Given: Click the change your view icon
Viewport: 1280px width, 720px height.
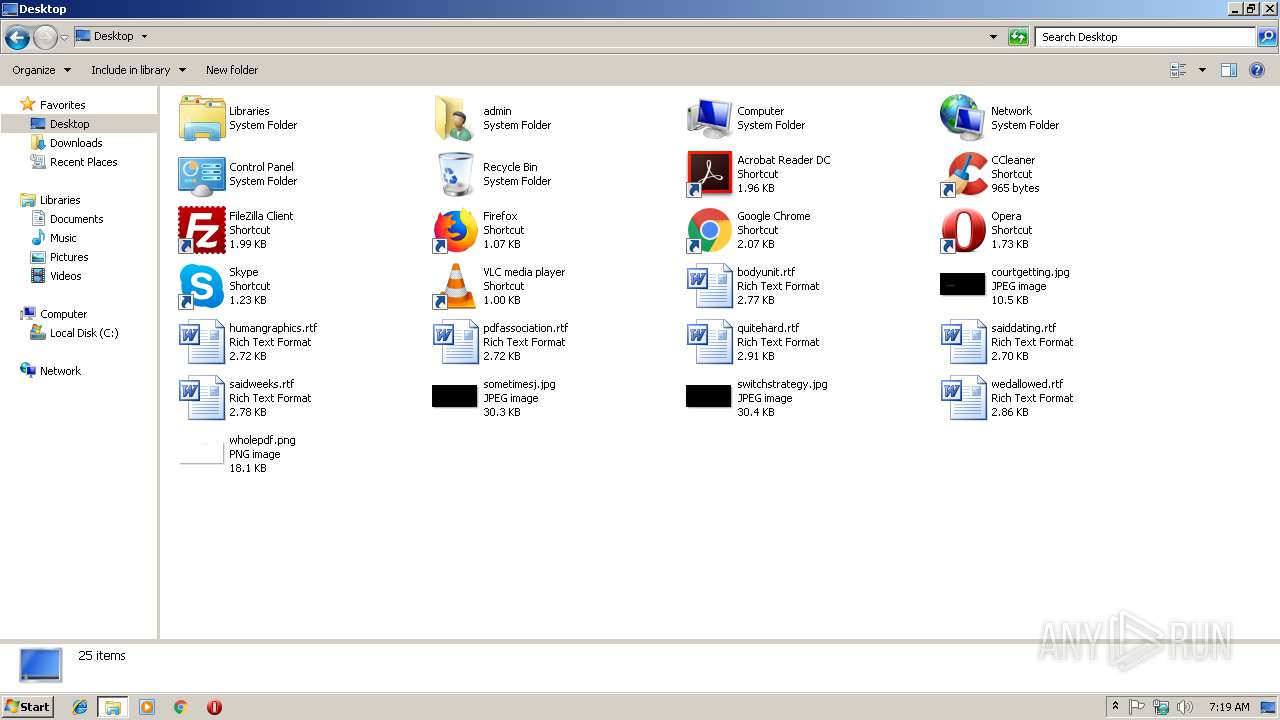Looking at the screenshot, I should pyautogui.click(x=1178, y=70).
